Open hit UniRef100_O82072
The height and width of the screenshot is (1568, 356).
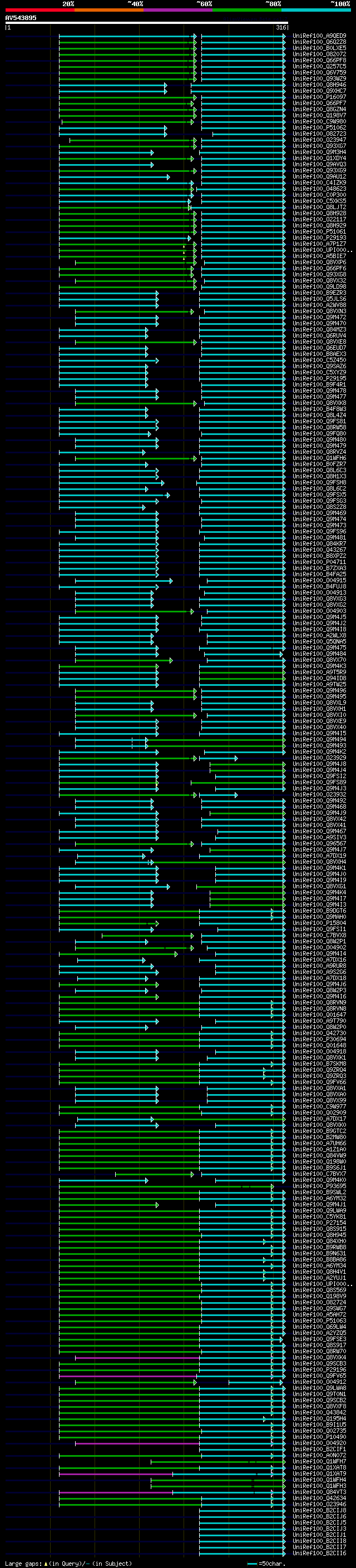(x=319, y=54)
